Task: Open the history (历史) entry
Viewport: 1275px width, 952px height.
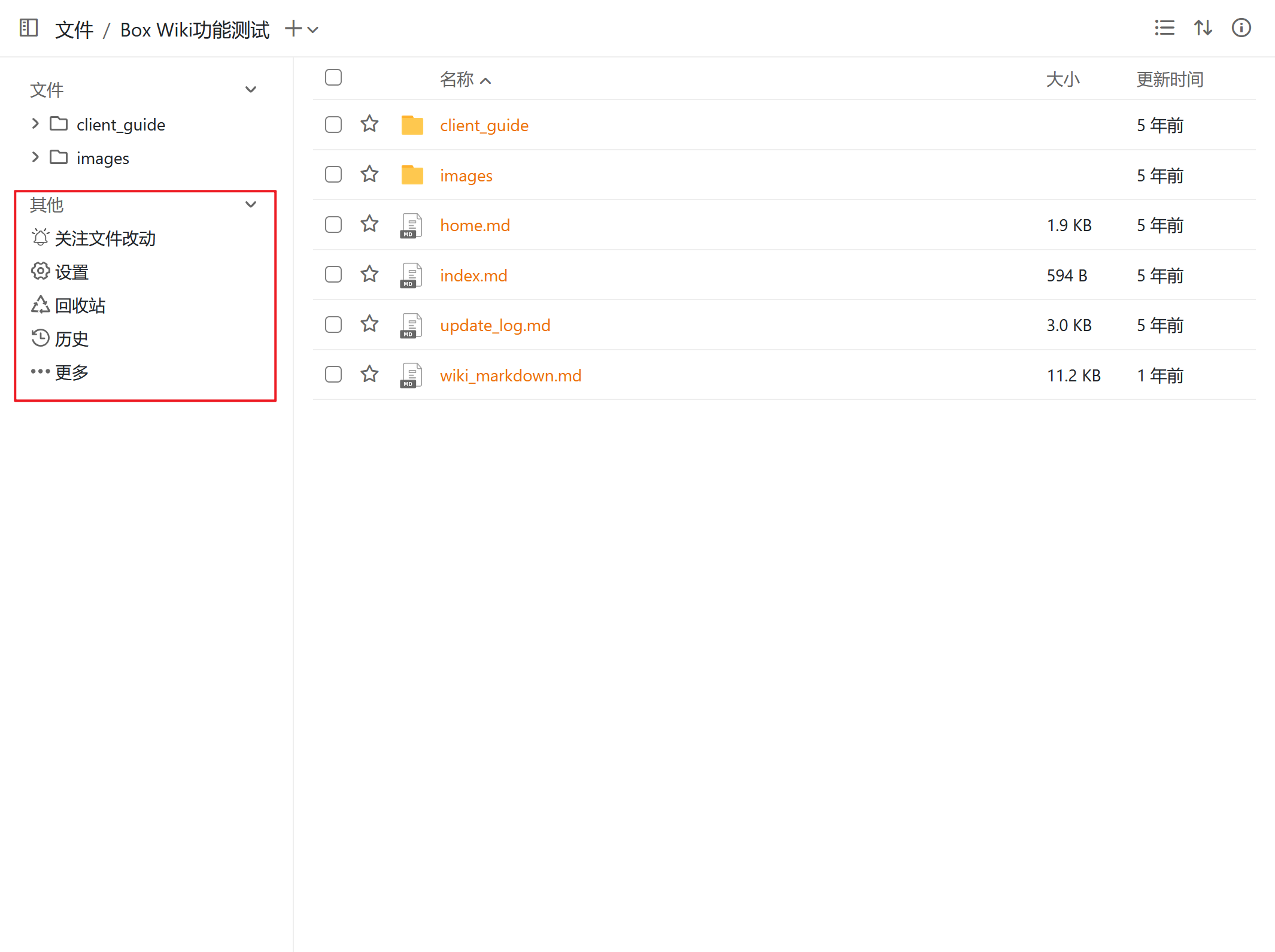Action: pyautogui.click(x=71, y=339)
